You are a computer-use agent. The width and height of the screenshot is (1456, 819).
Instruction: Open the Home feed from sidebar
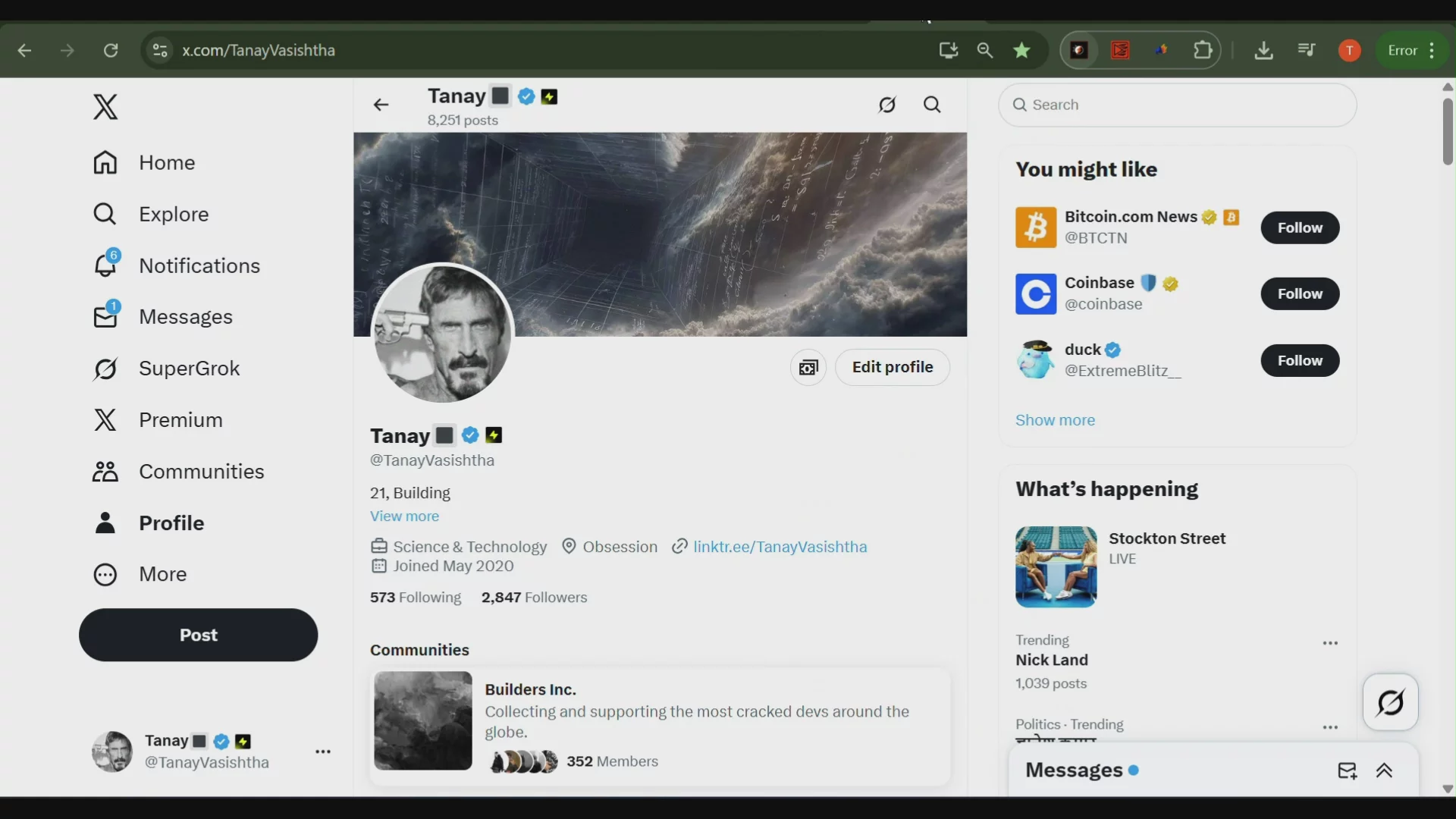point(165,162)
